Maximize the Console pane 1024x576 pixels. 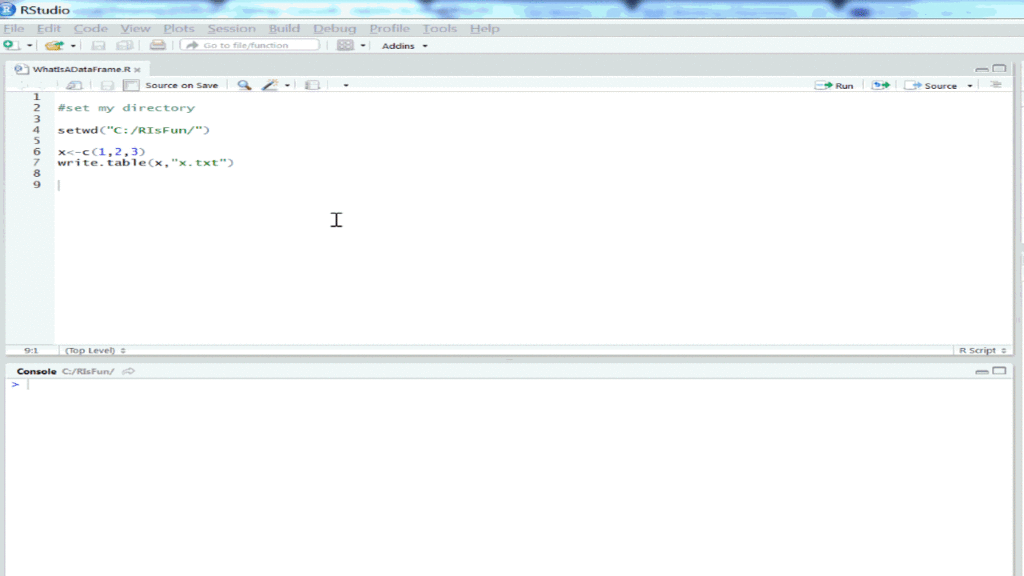click(999, 371)
